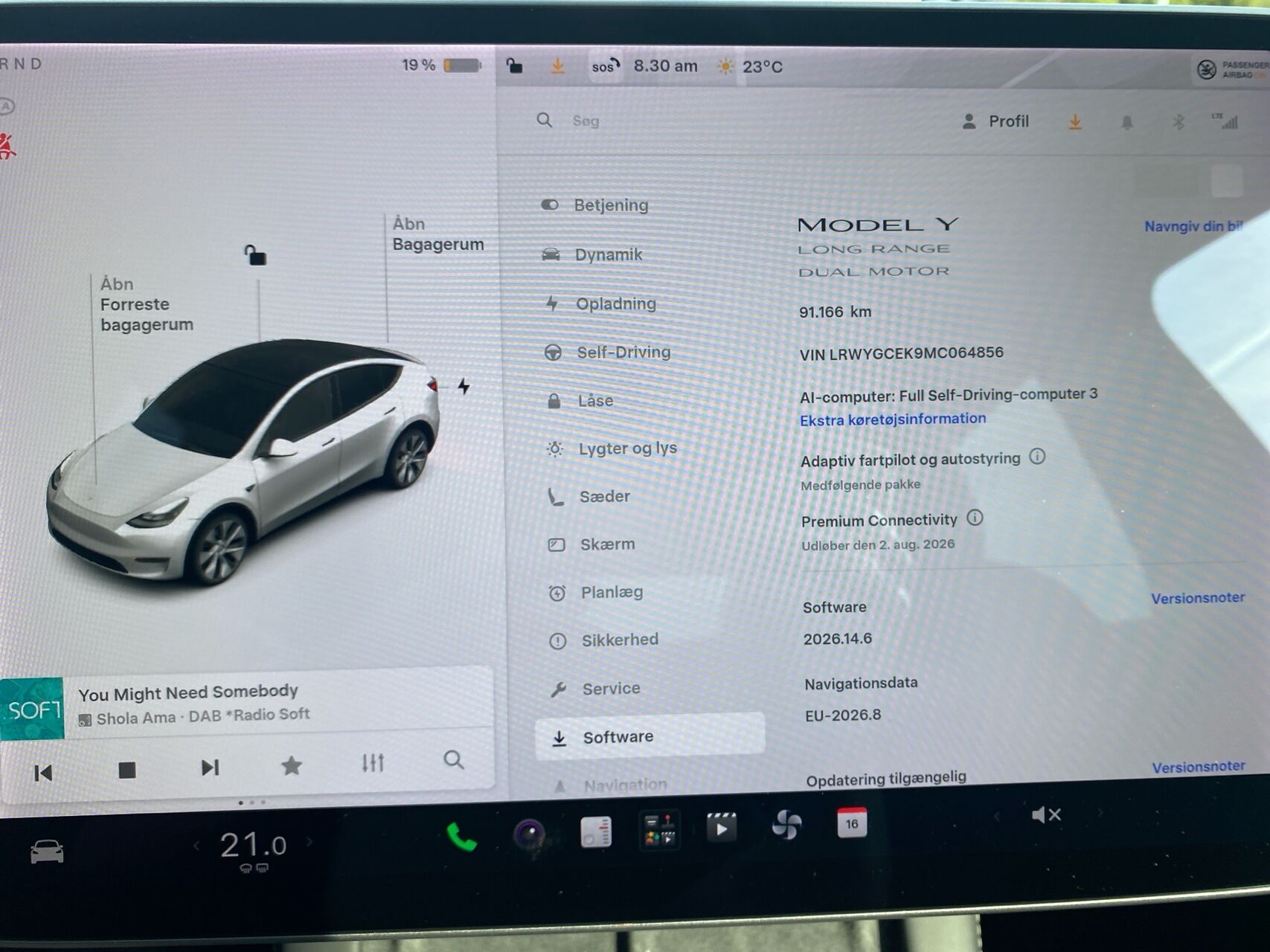This screenshot has width=1270, height=952.
Task: Open the Navigation menu
Action: coord(610,785)
